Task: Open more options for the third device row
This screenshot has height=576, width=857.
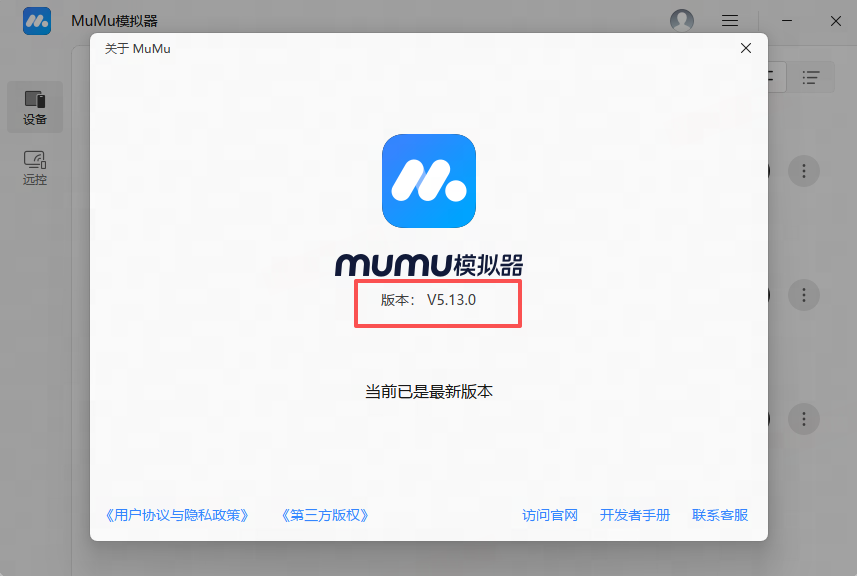Action: point(803,418)
